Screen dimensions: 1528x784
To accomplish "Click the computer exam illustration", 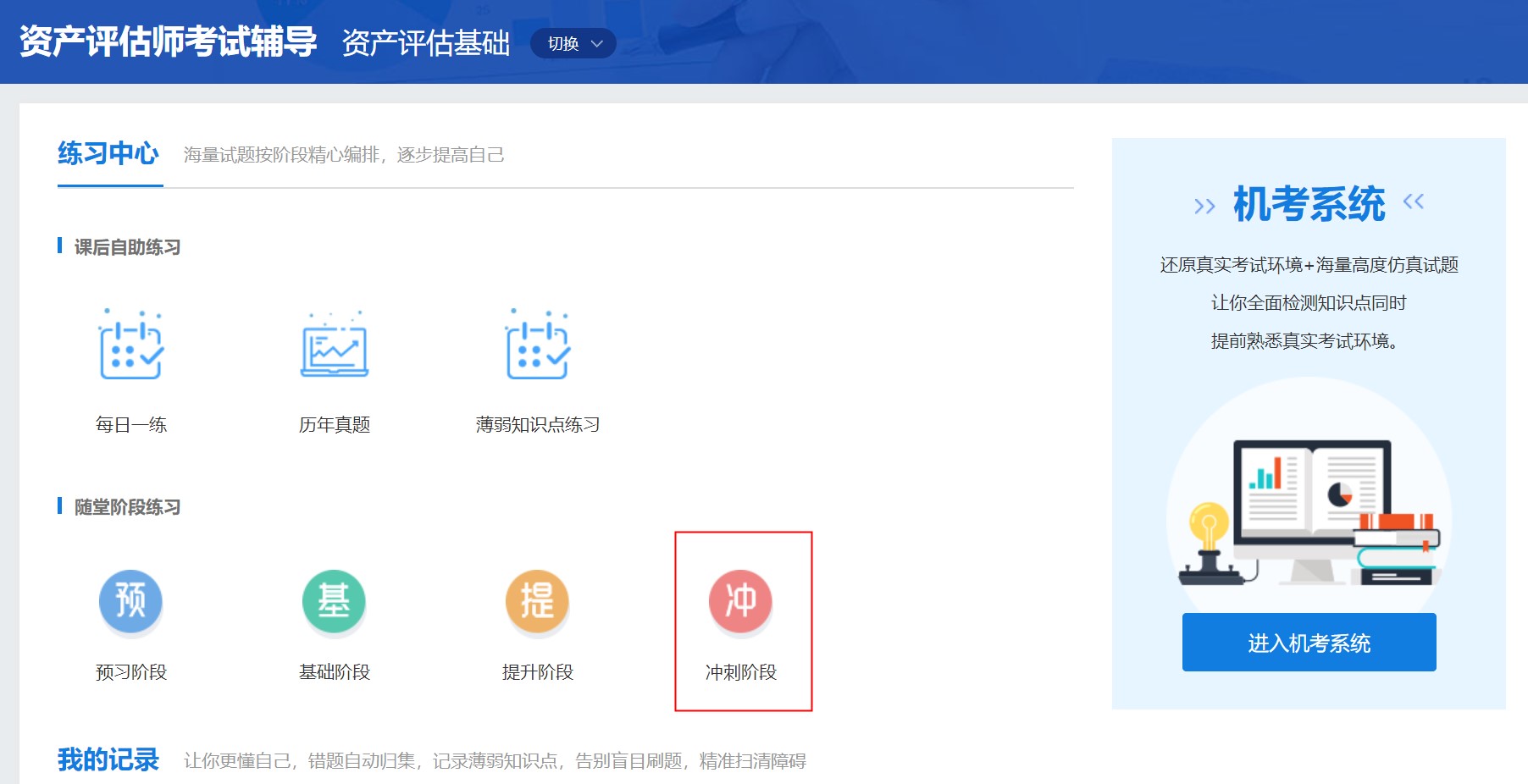I will tap(1309, 508).
